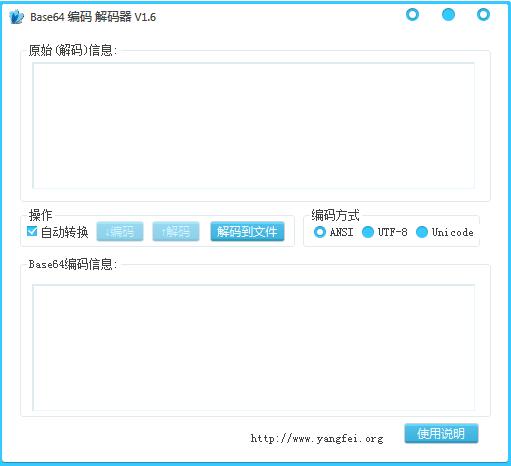Focus the Base64编码信息 text area
The height and width of the screenshot is (466, 511).
click(x=253, y=347)
